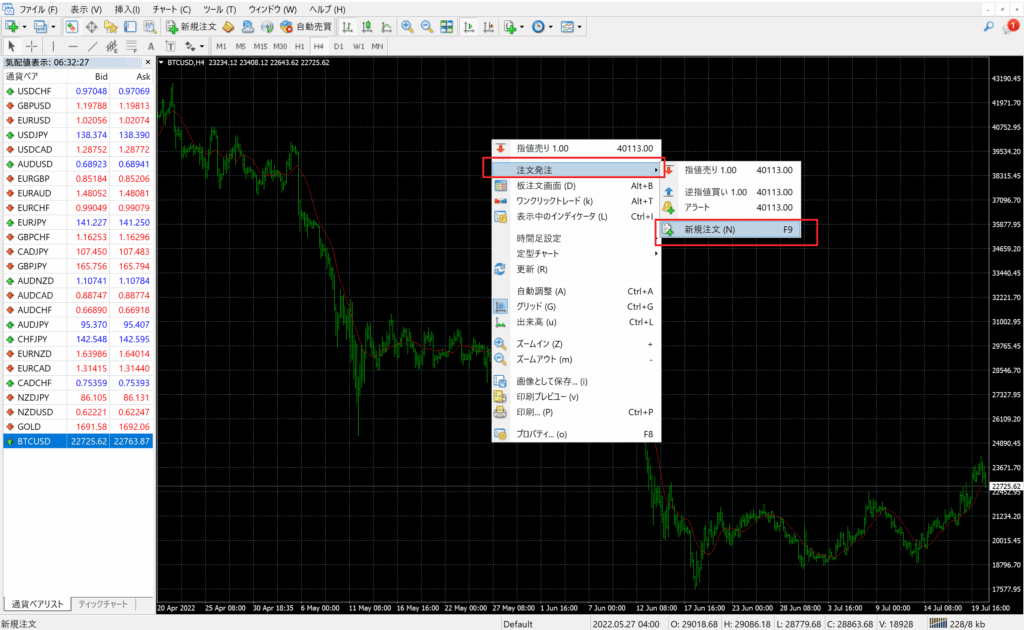1024x630 pixels.
Task: Select the cursor arrow tool
Action: 11,46
